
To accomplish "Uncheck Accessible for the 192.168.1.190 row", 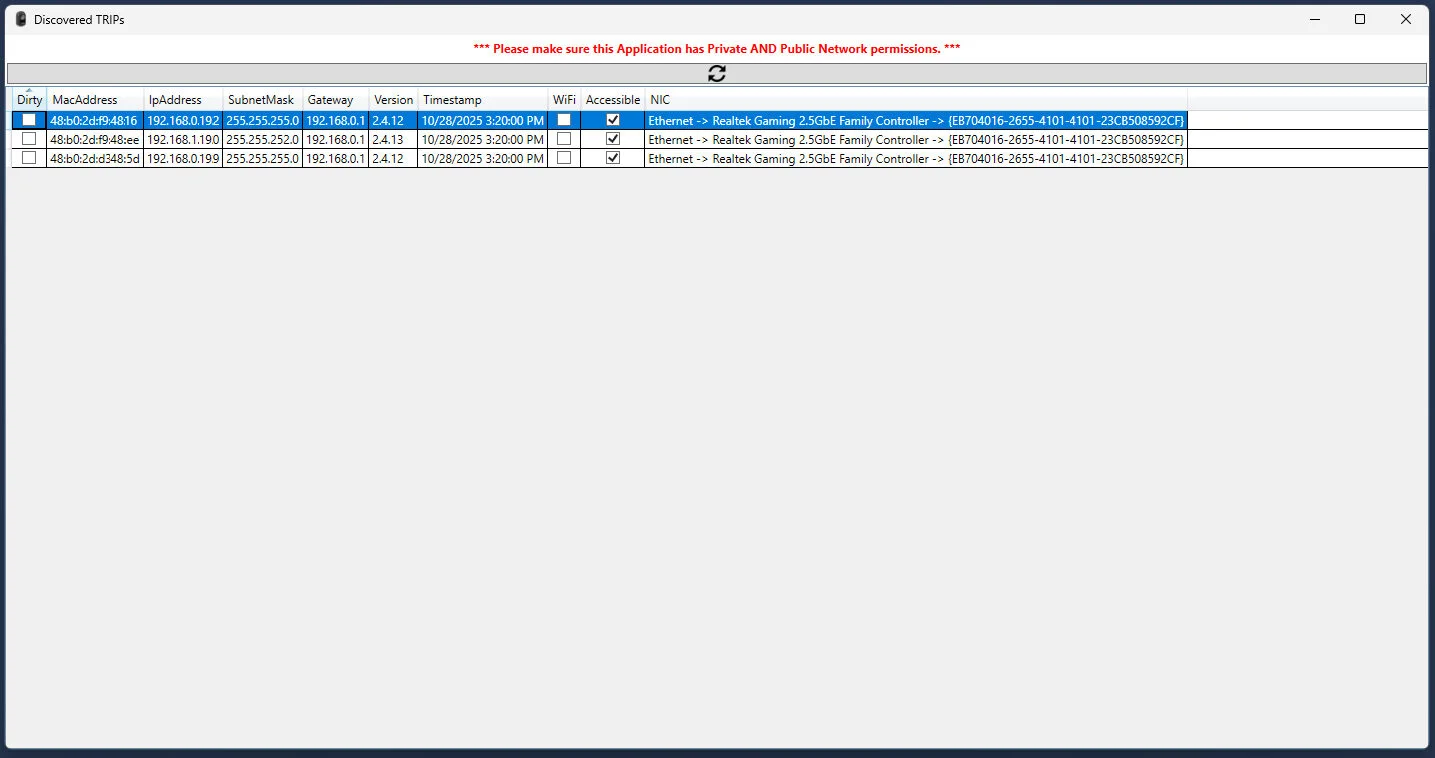I will [x=613, y=139].
